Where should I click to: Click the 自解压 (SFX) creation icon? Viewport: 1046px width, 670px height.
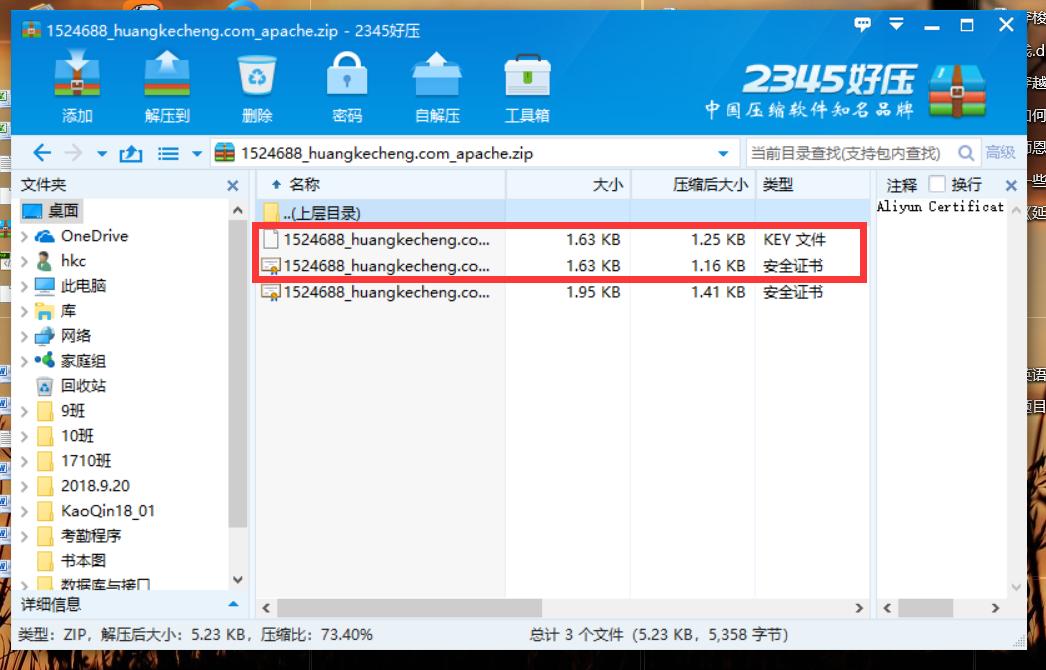point(436,80)
